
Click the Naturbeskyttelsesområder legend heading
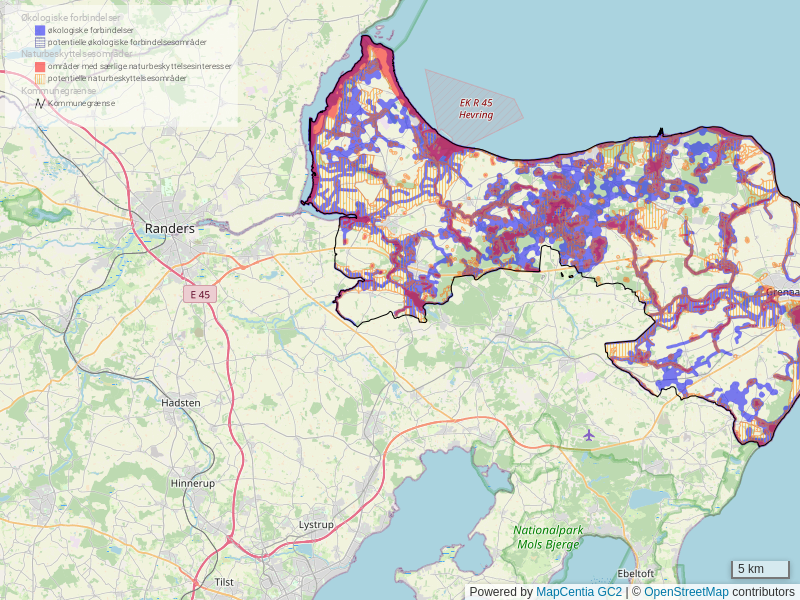76,54
